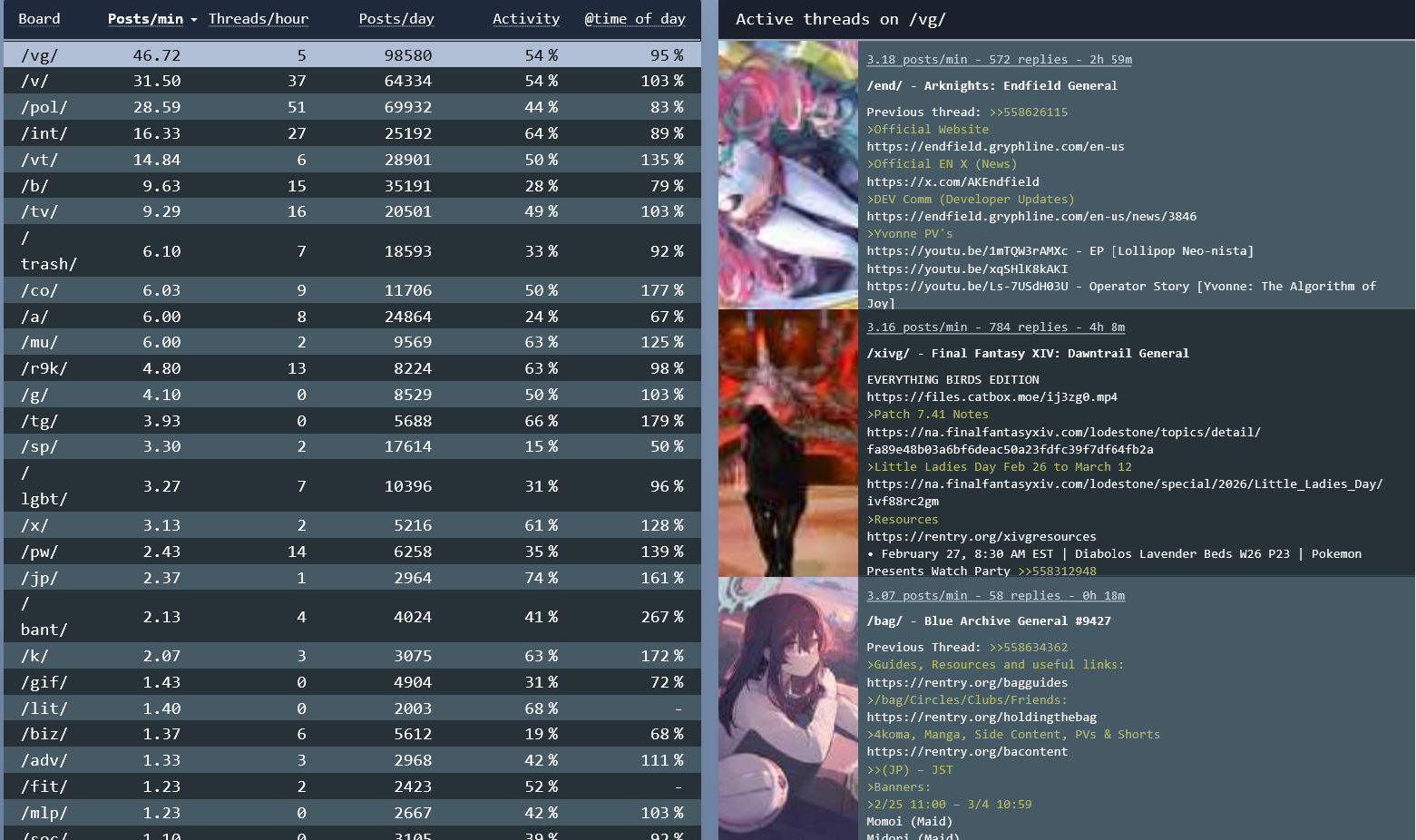Sort the table by Board column

click(39, 19)
